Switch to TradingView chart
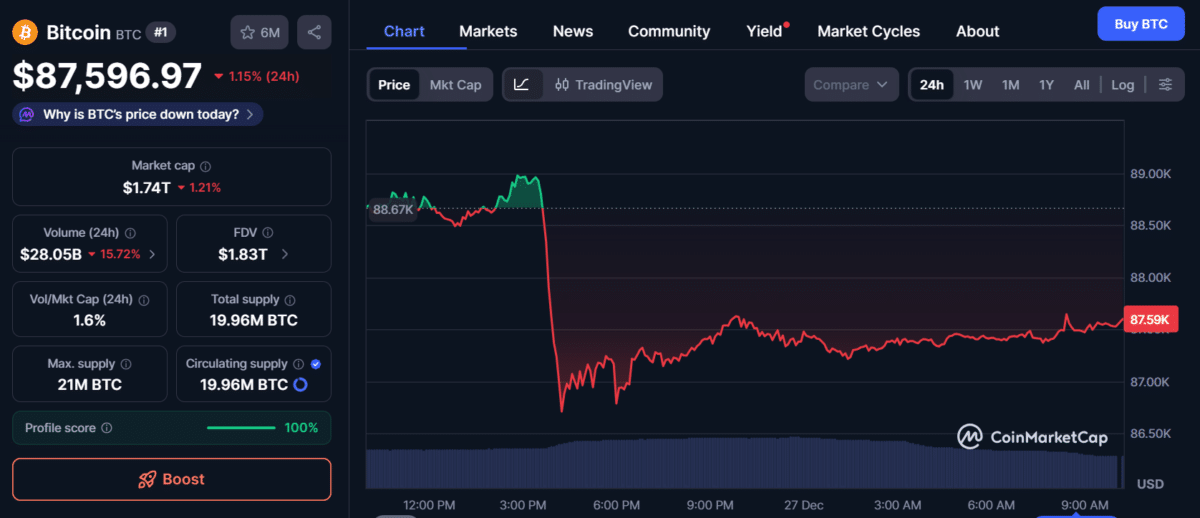This screenshot has width=1200, height=518. tap(602, 85)
